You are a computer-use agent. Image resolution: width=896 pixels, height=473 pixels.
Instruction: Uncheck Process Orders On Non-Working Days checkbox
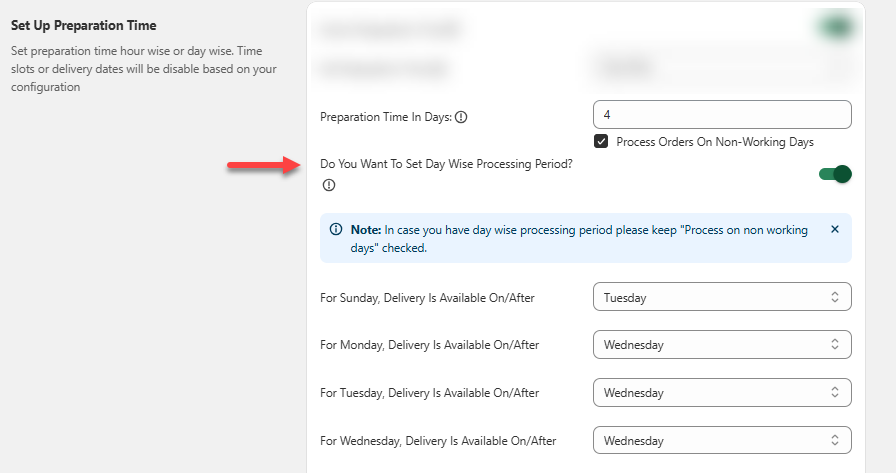601,142
